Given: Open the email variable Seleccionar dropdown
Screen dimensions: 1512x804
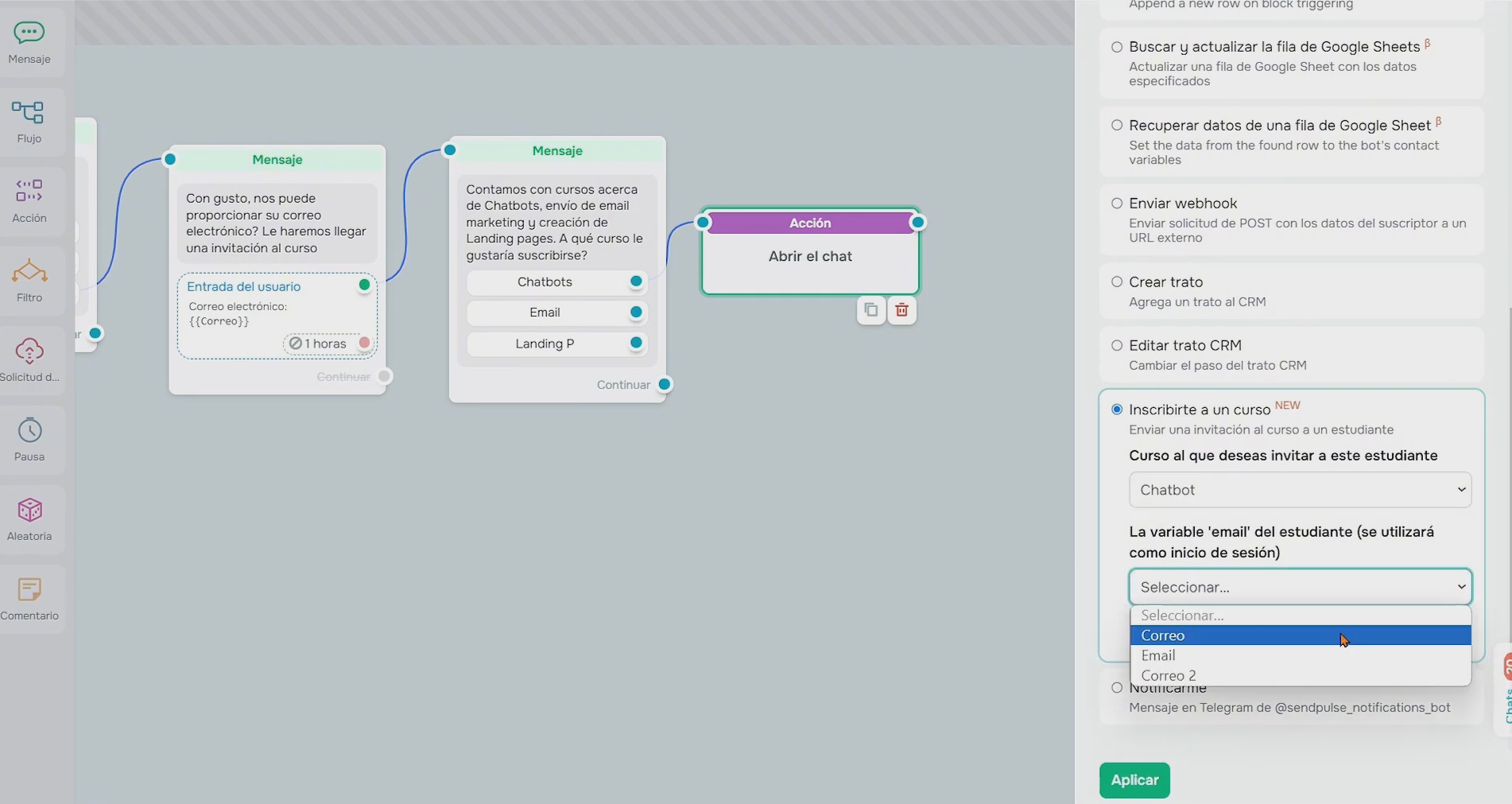Looking at the screenshot, I should 1300,587.
